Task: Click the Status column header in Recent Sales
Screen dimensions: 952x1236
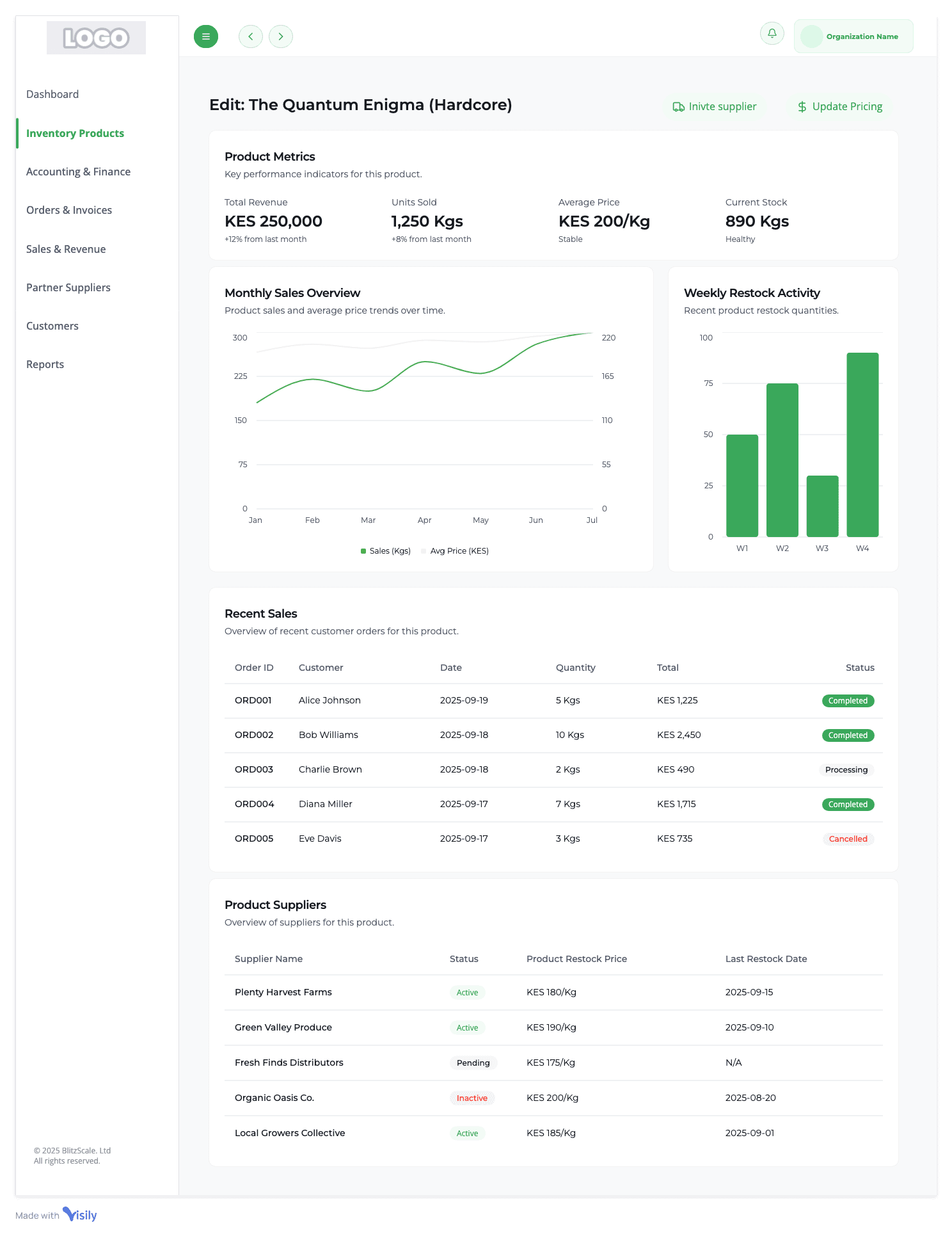Action: (x=860, y=668)
